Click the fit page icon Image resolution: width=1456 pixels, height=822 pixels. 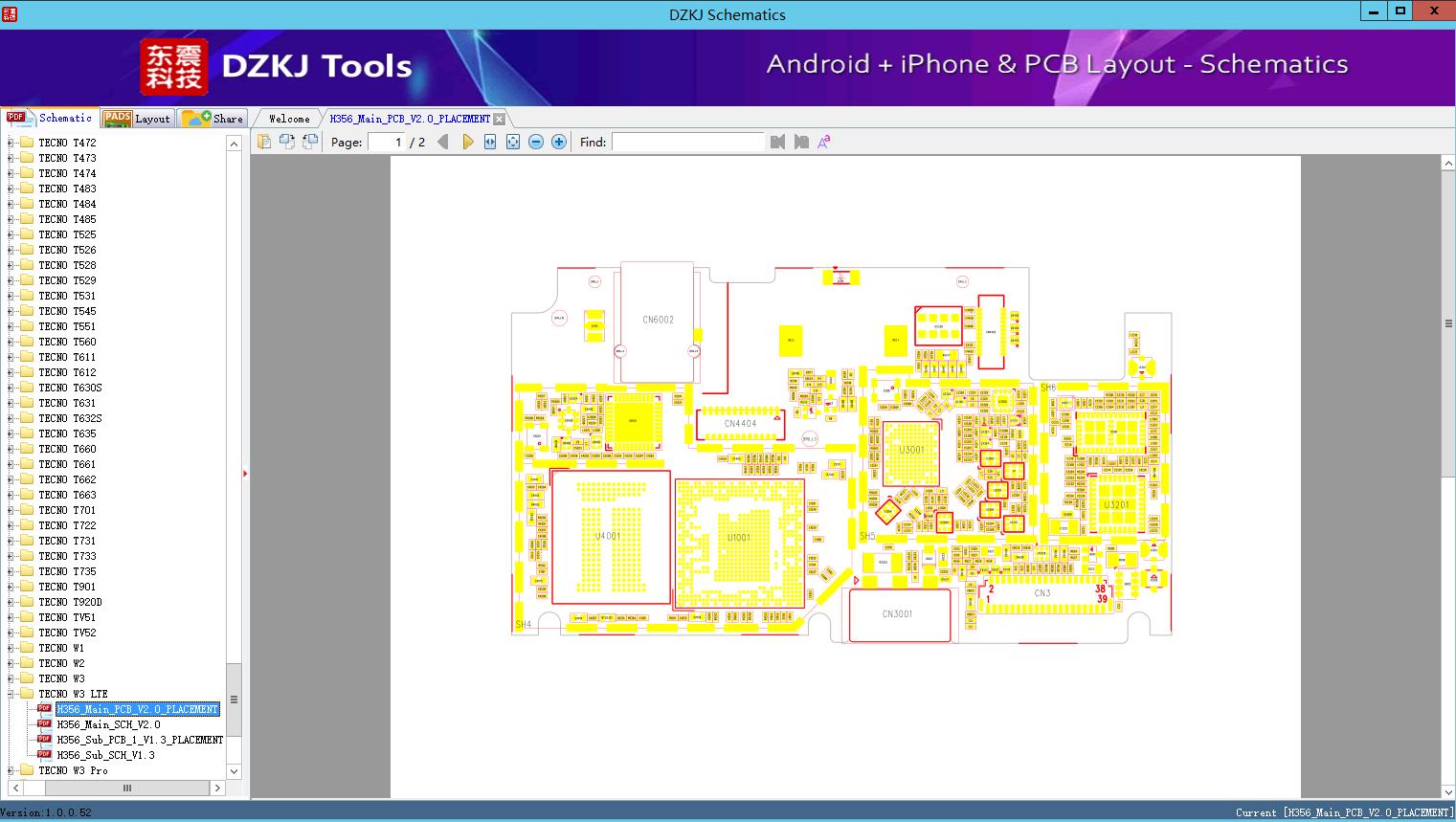(513, 142)
